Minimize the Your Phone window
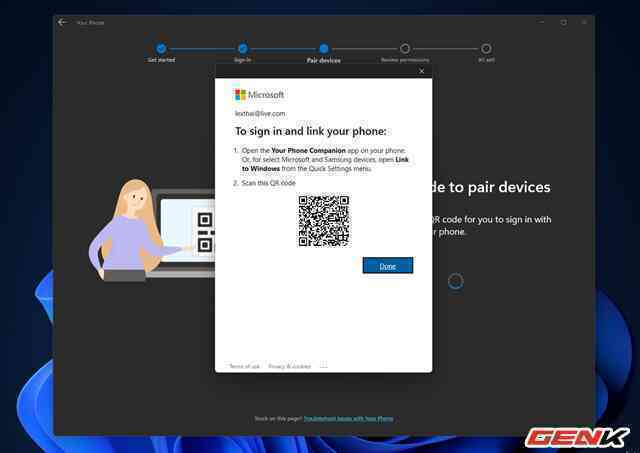This screenshot has height=453, width=640. point(542,22)
